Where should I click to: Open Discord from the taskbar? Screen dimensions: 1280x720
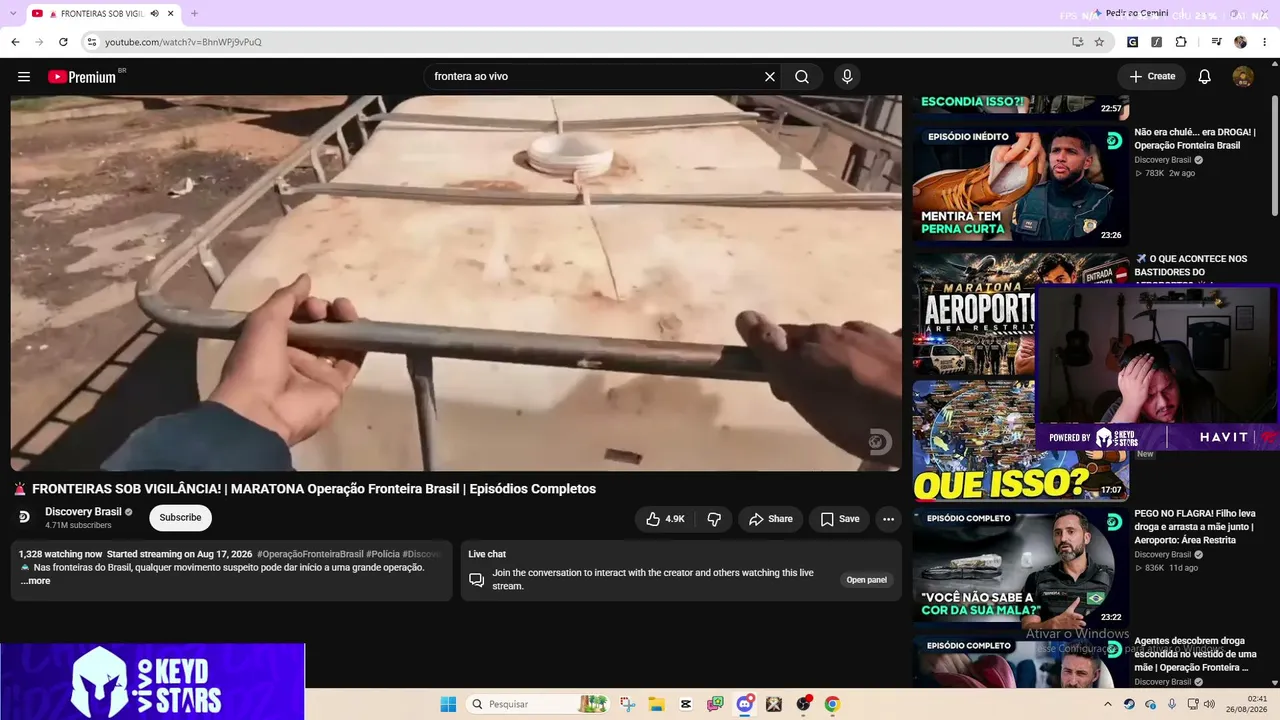coord(745,704)
